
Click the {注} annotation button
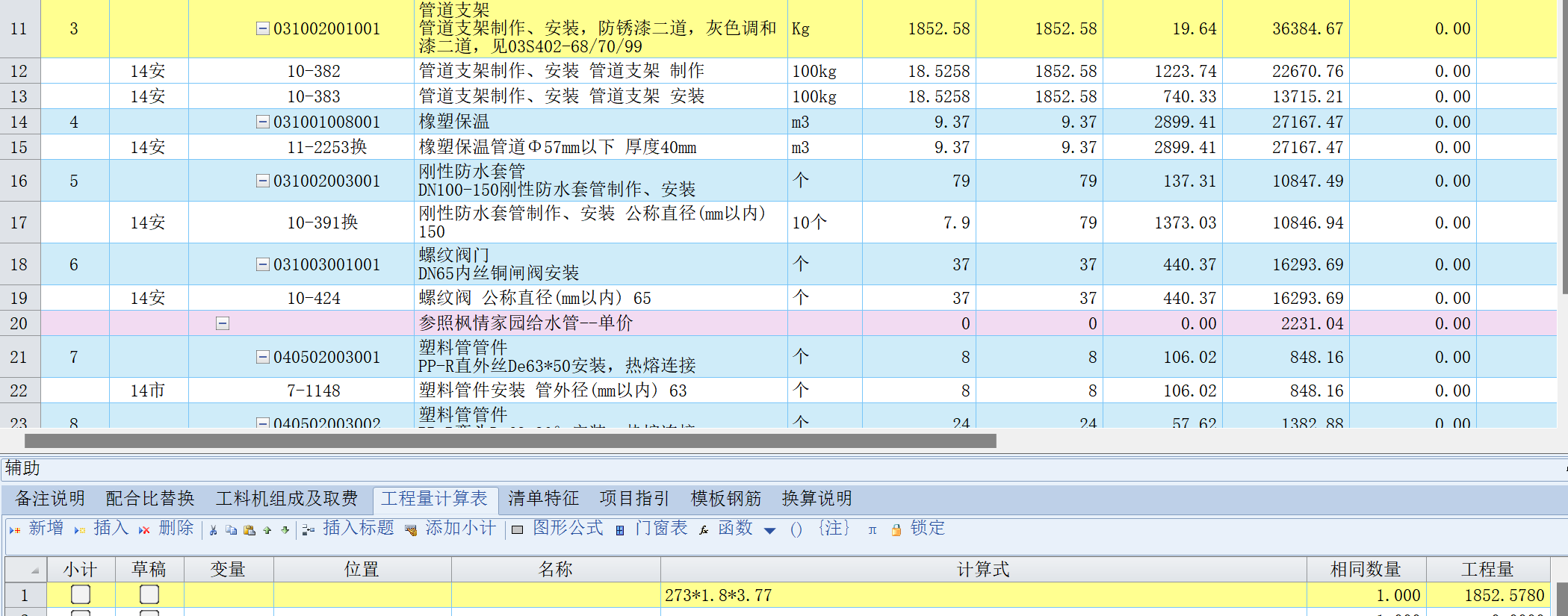click(834, 529)
